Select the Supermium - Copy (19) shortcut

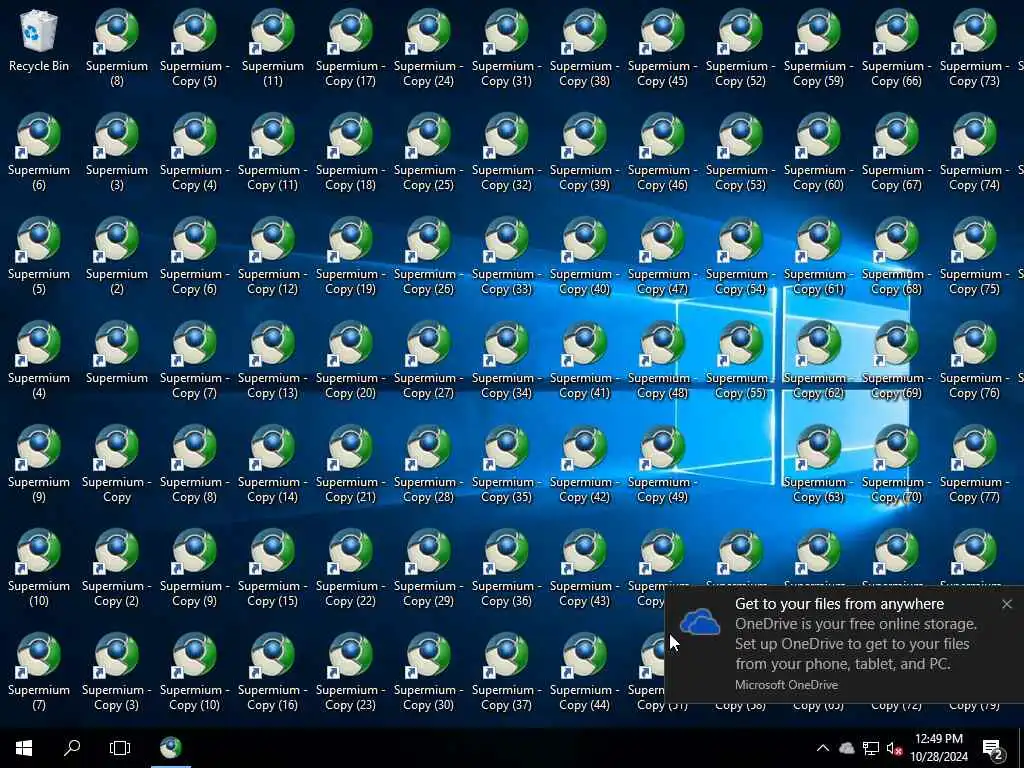click(350, 256)
